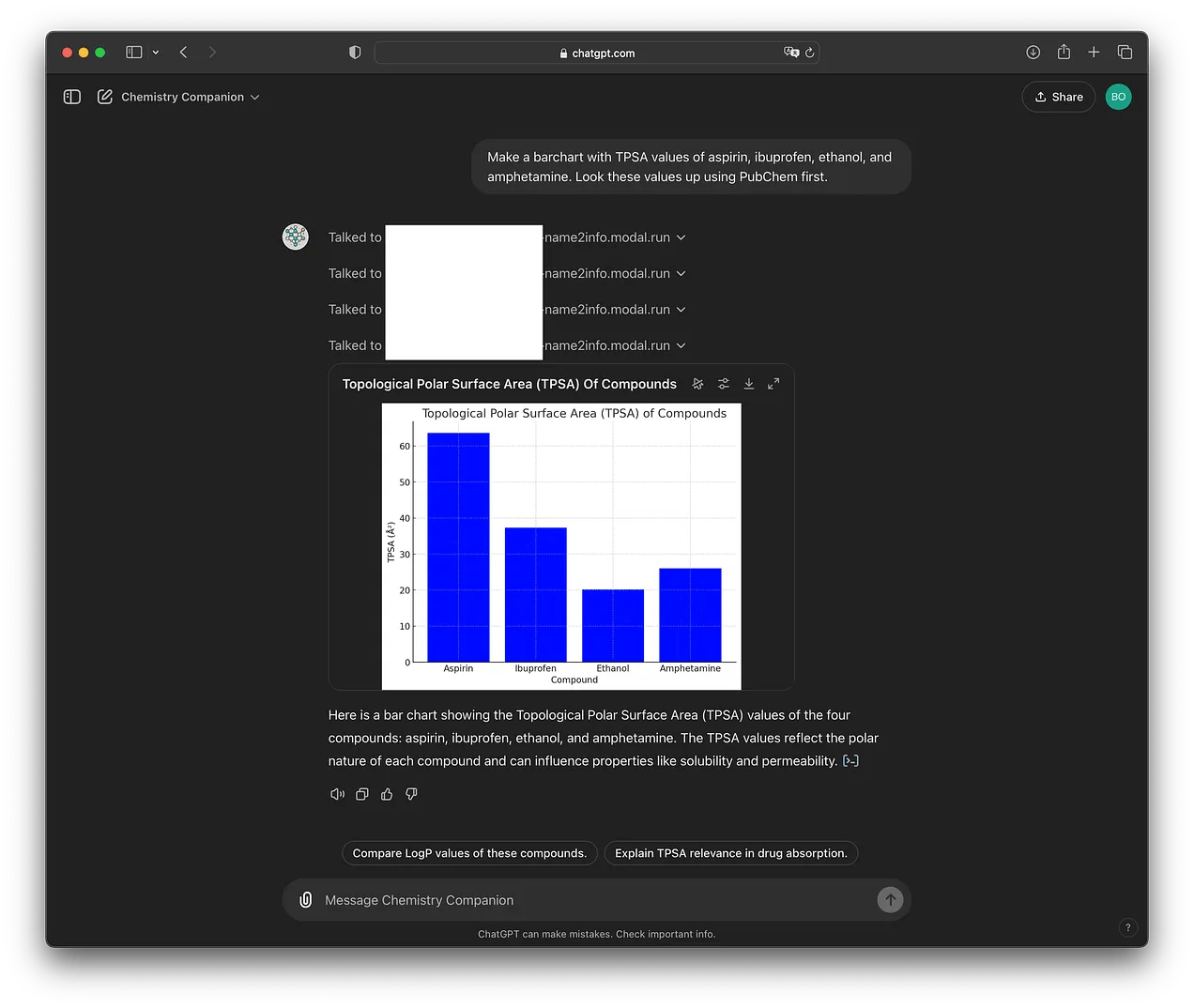Select Explain TPSA relevance suggestion

point(731,853)
